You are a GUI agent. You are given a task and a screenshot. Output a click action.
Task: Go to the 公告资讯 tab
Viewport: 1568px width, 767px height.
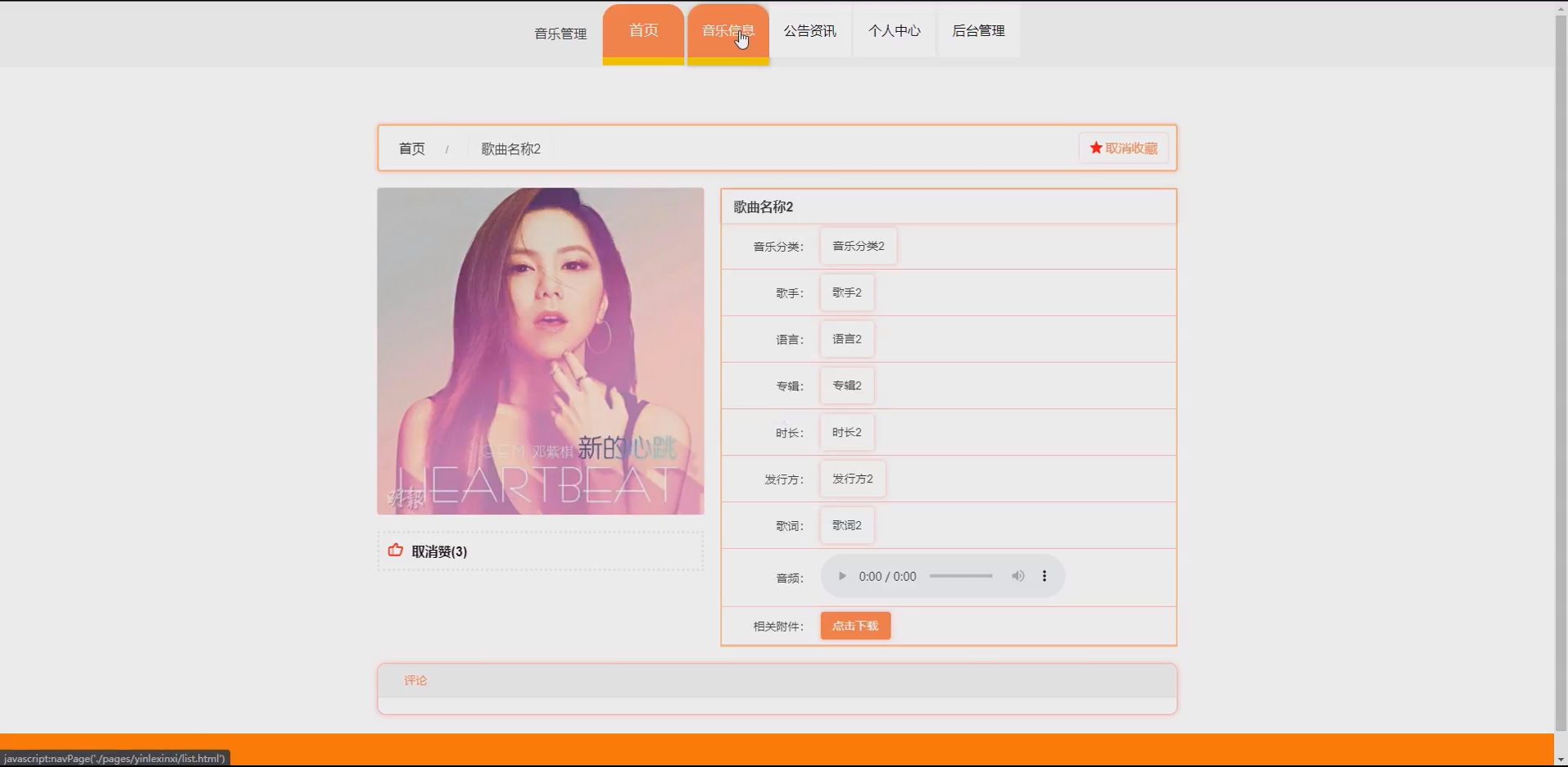[810, 31]
